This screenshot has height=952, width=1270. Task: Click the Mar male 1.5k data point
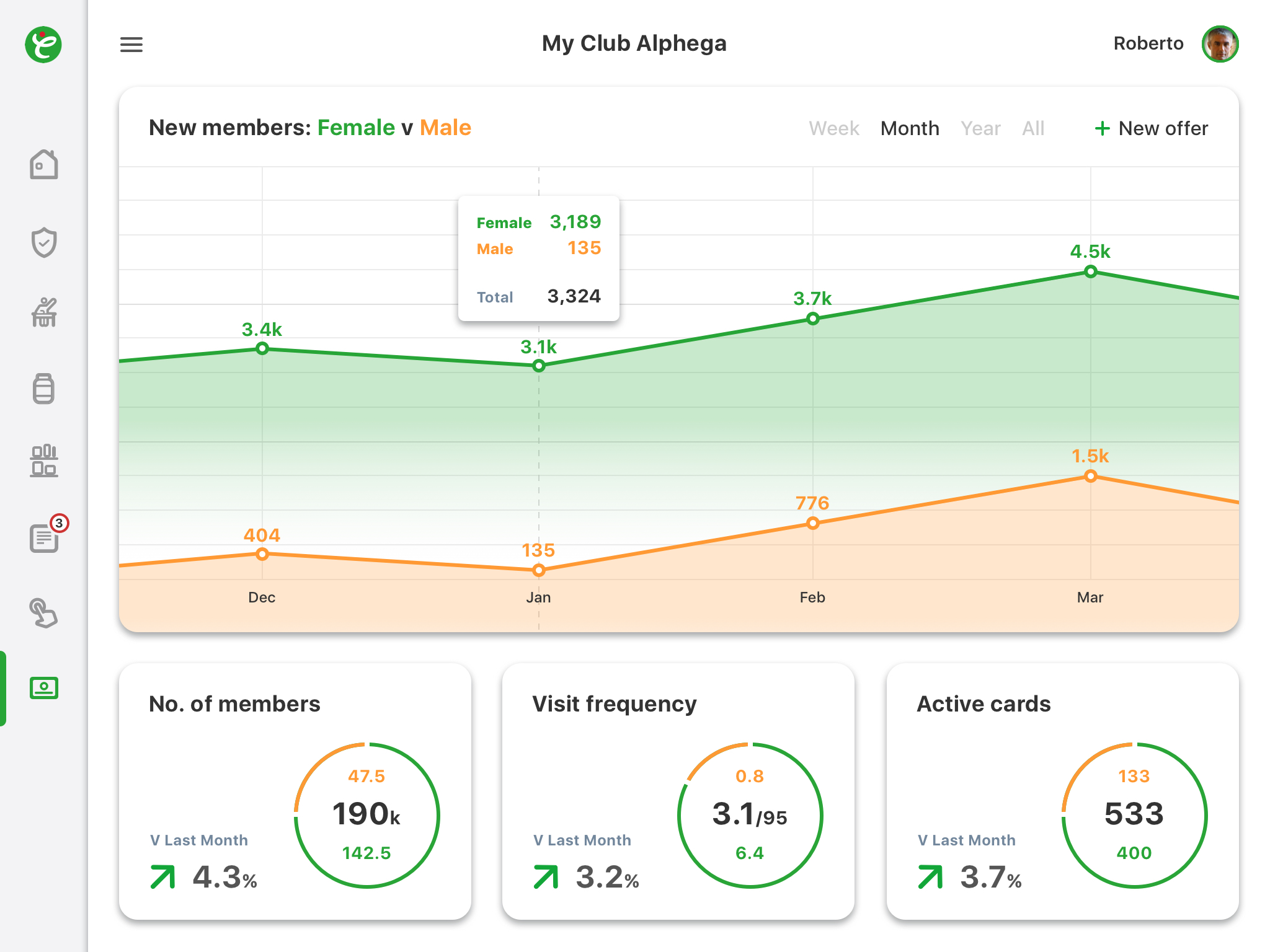[1090, 476]
